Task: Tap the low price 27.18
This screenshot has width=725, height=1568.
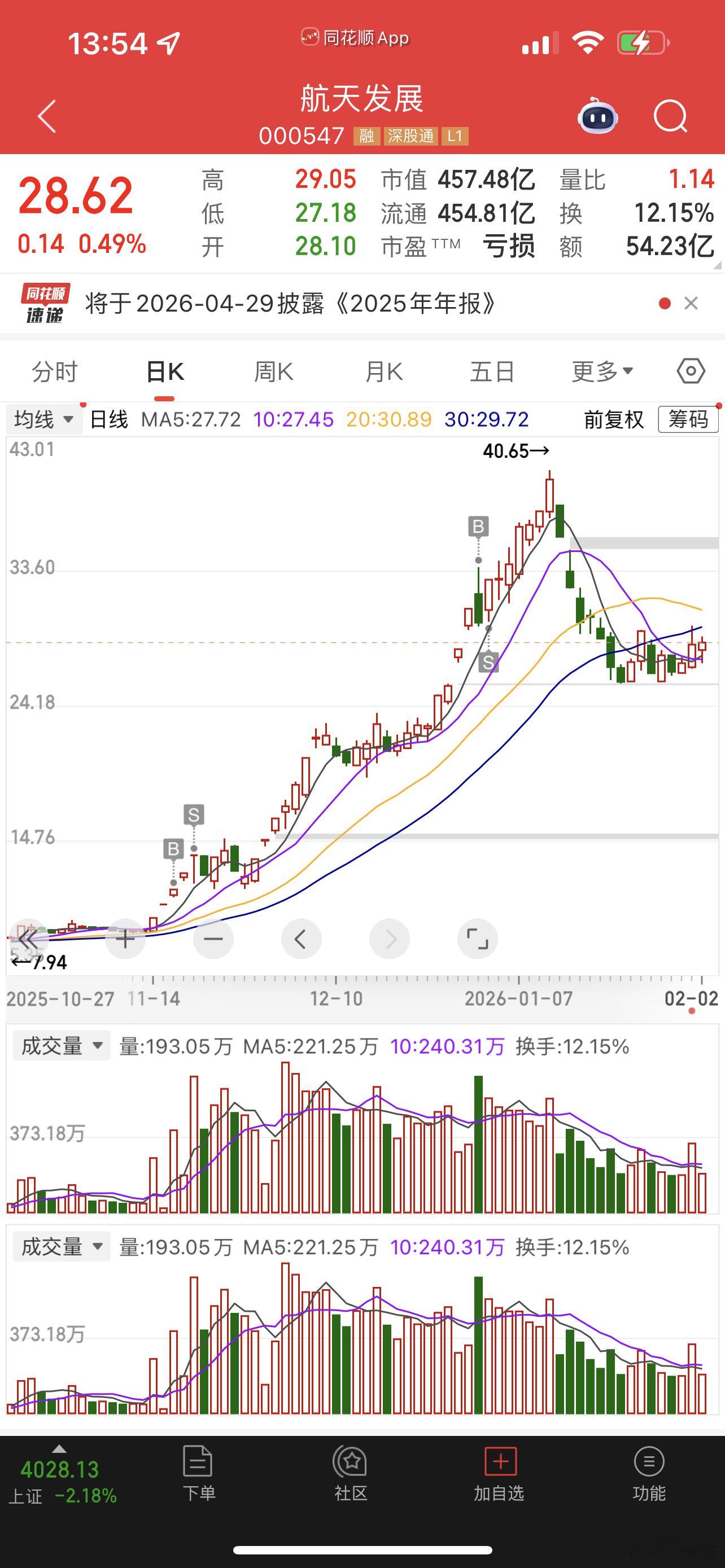Action: [x=326, y=212]
